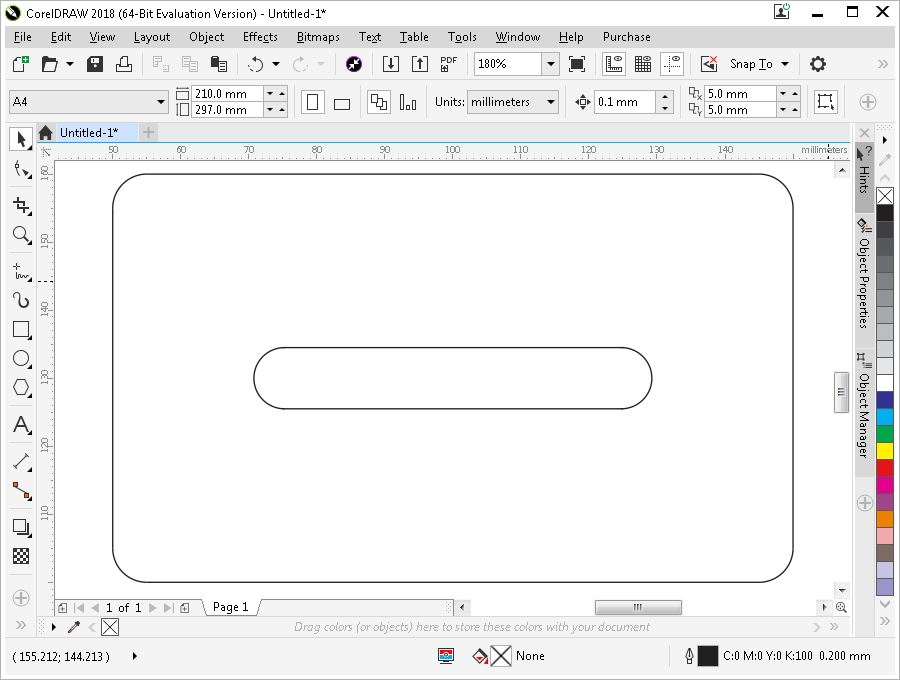Click the Publish to PDF icon

click(x=449, y=64)
